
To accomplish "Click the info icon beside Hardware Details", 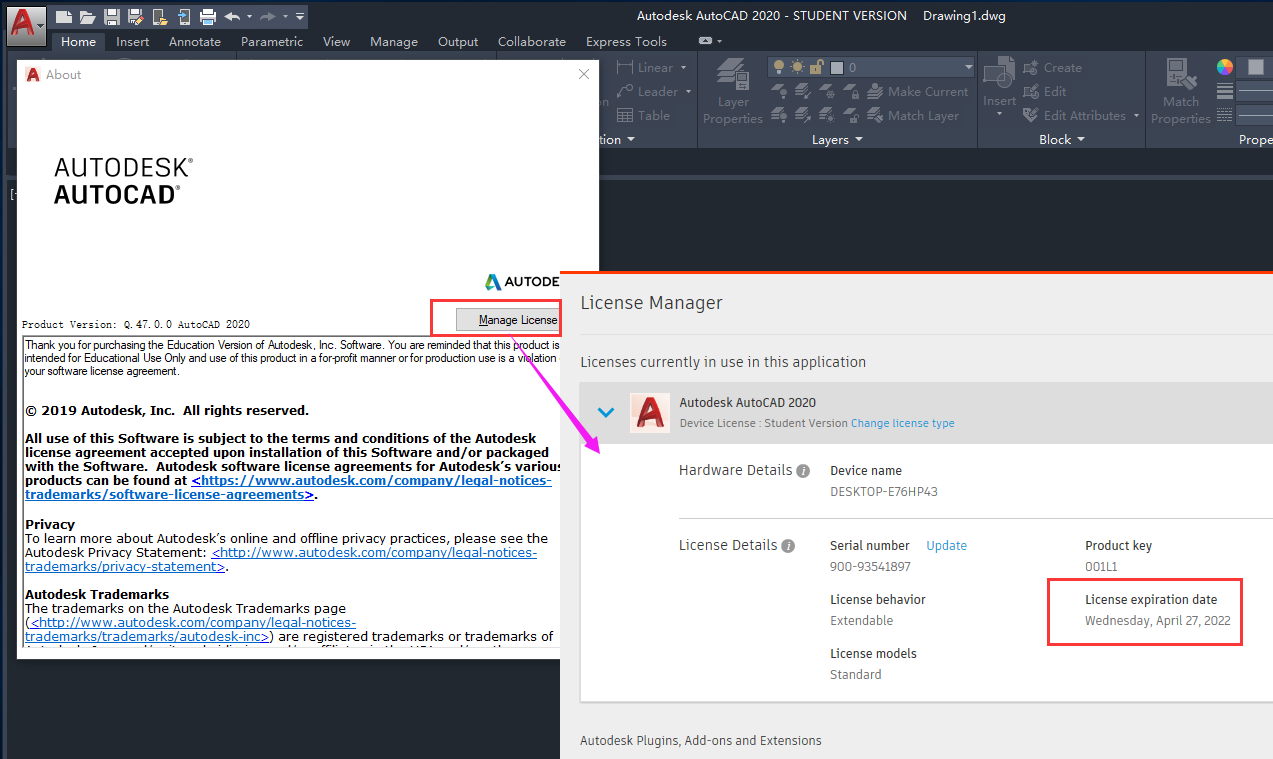I will (803, 471).
